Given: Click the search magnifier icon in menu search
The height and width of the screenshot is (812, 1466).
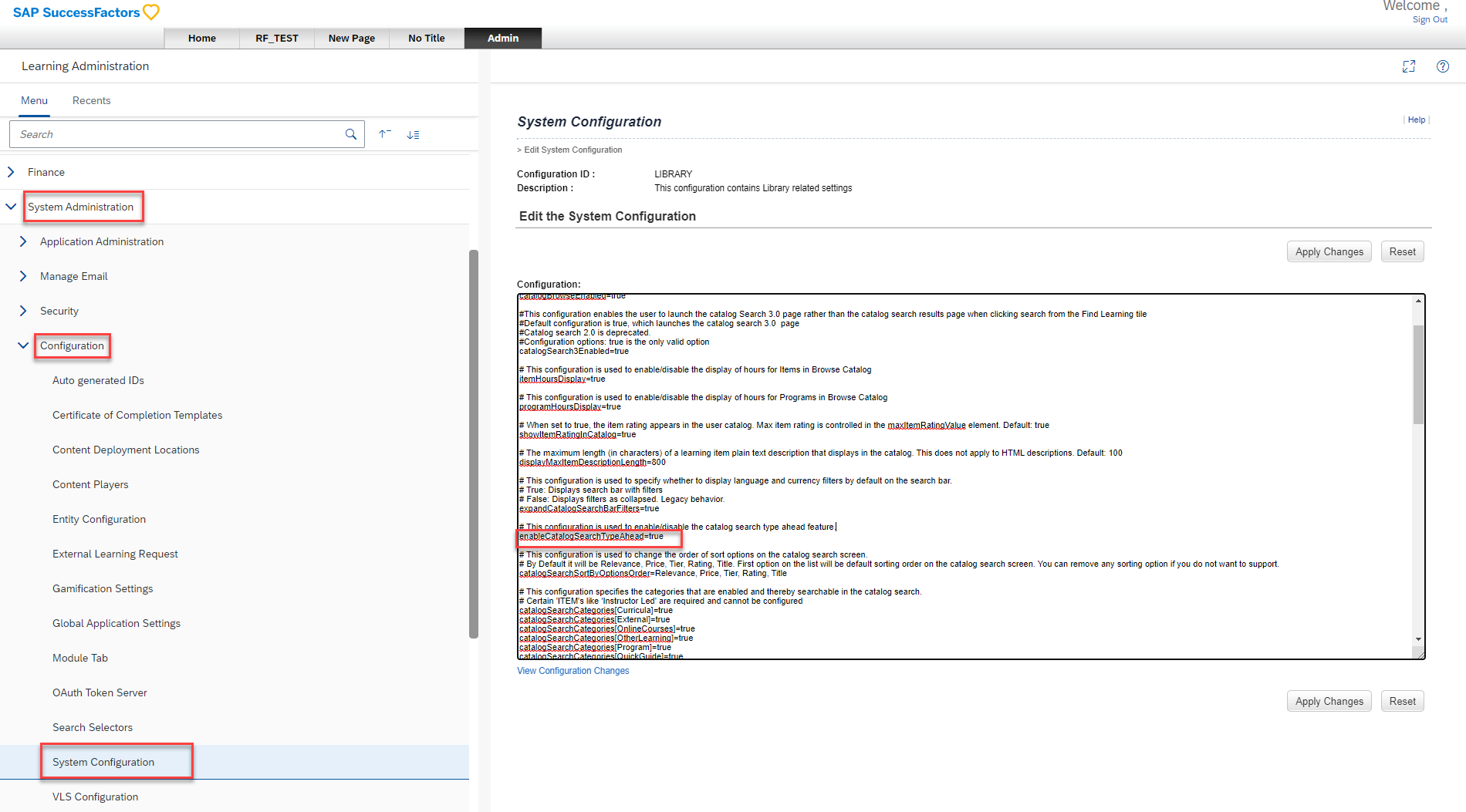Looking at the screenshot, I should point(351,134).
